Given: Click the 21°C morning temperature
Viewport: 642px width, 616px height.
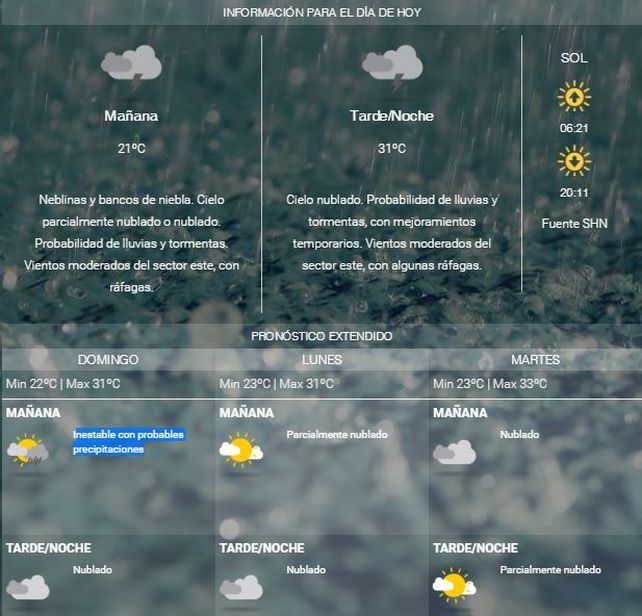Looking at the screenshot, I should tap(131, 148).
